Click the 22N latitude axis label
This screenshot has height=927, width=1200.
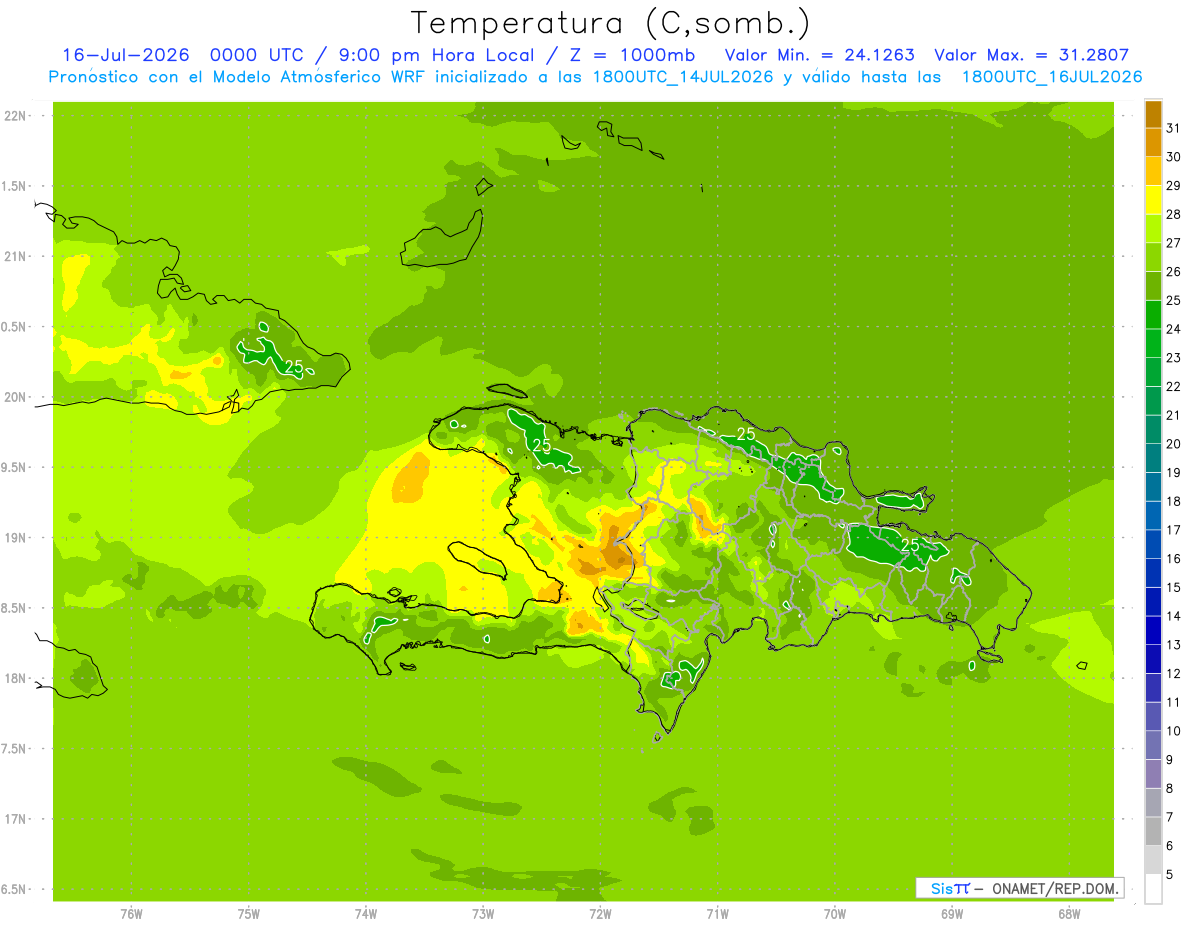[17, 116]
